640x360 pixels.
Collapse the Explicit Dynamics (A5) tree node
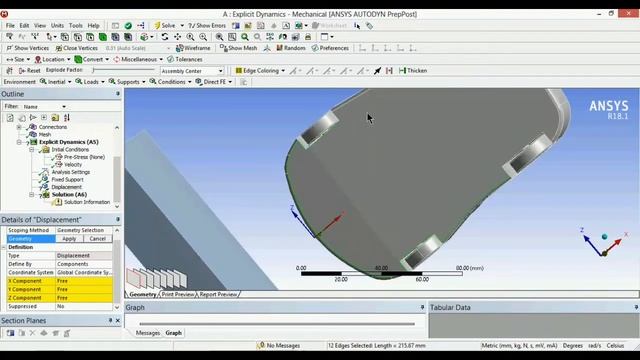point(19,142)
